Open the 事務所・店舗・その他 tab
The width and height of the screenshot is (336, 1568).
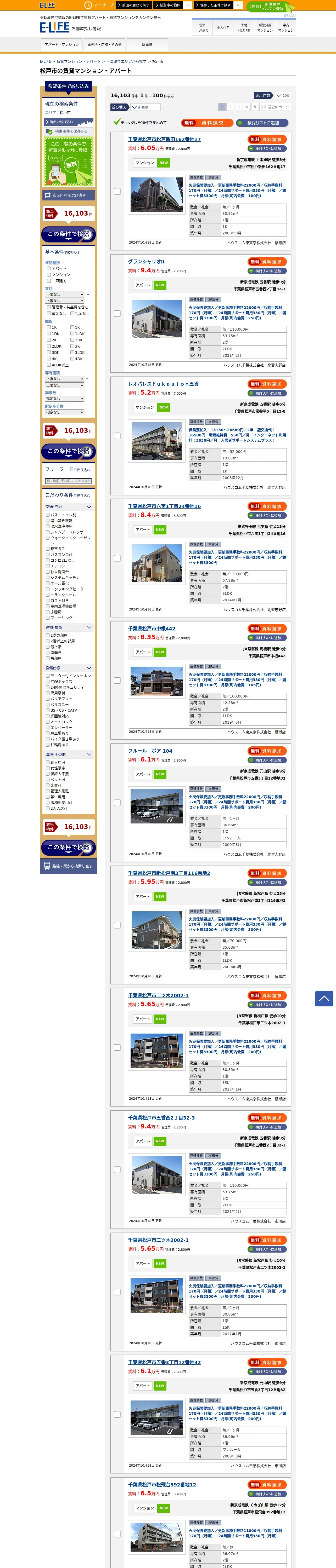coord(104,44)
